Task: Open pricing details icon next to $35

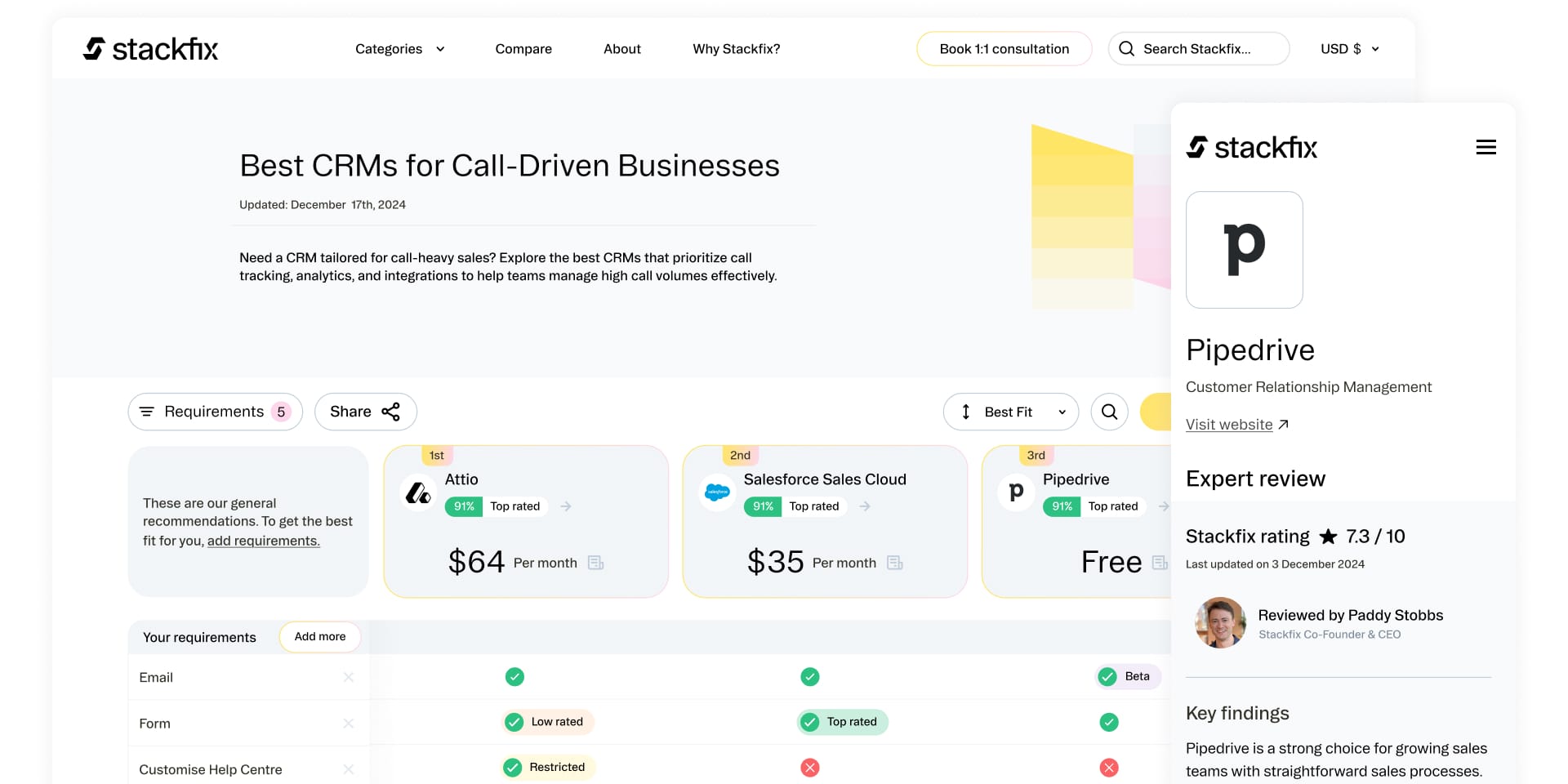Action: (894, 563)
